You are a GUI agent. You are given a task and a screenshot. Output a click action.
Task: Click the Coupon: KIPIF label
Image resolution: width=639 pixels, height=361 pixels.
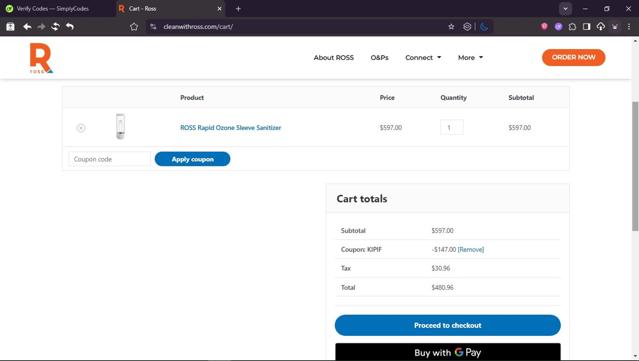tap(361, 249)
